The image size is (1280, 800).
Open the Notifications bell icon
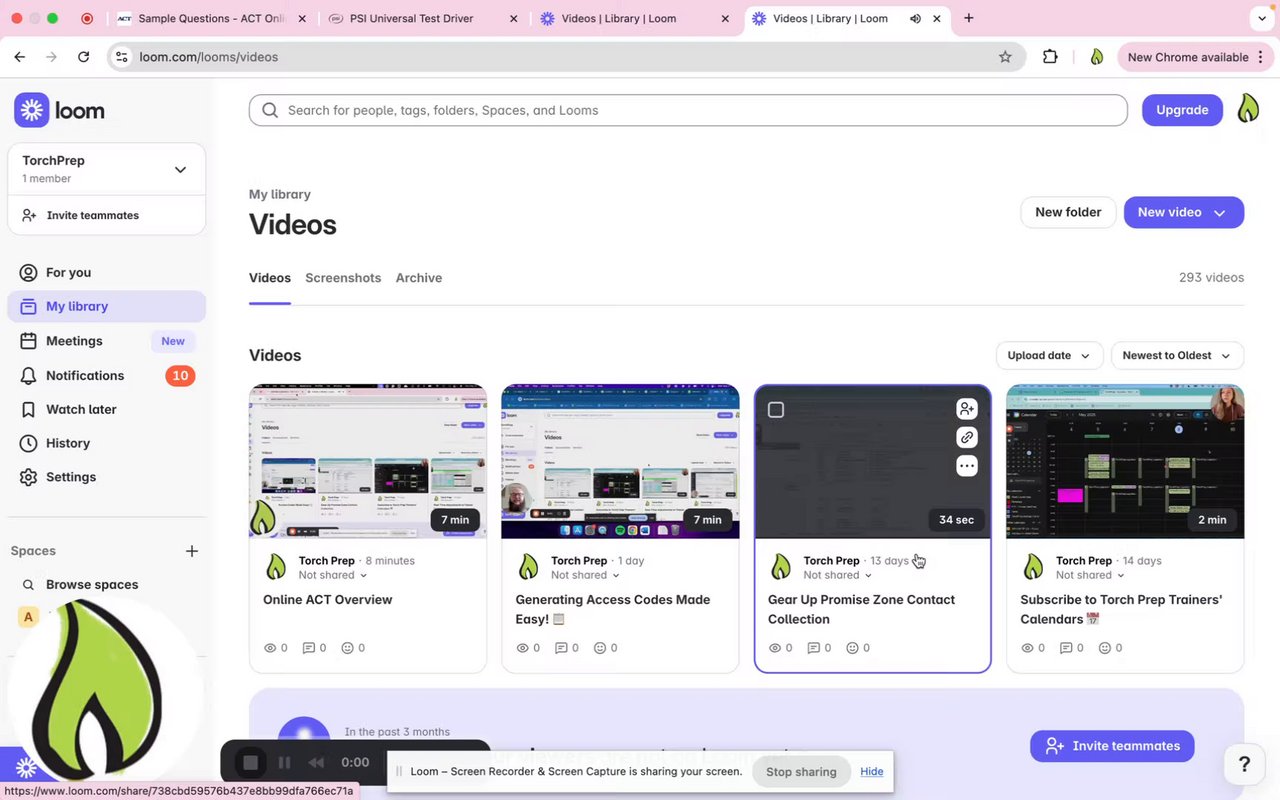coord(28,375)
